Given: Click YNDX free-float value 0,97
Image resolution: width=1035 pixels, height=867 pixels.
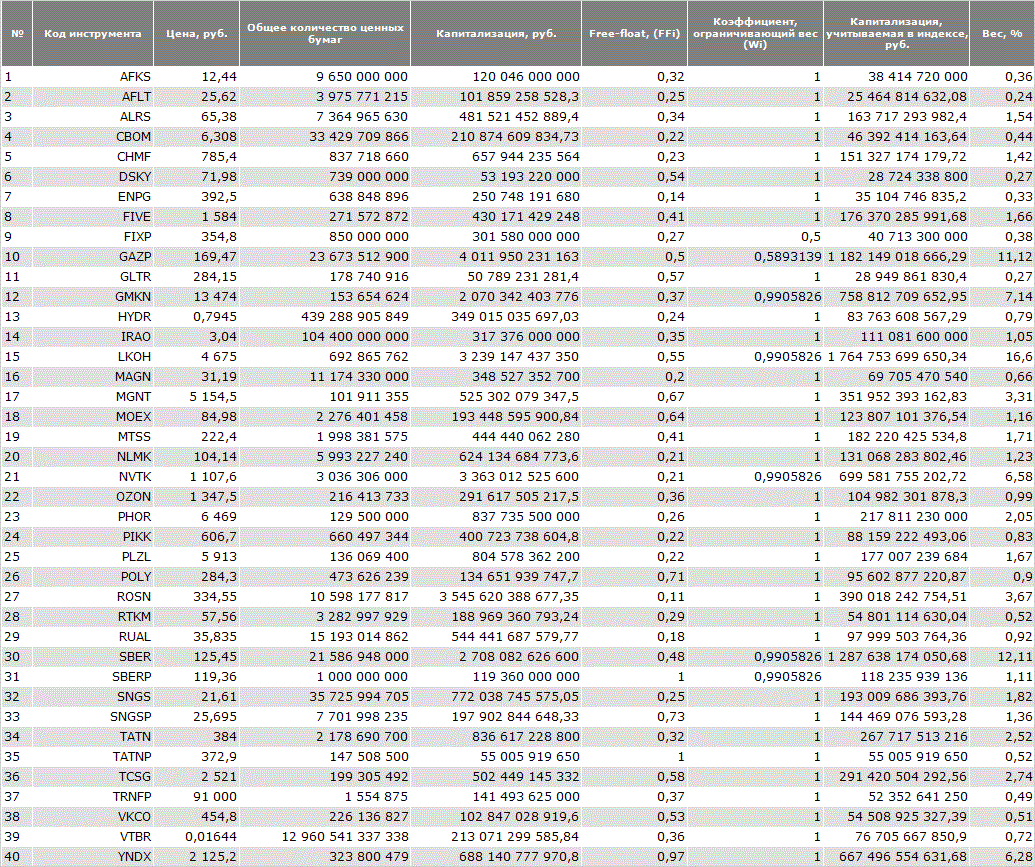Looking at the screenshot, I should (671, 856).
